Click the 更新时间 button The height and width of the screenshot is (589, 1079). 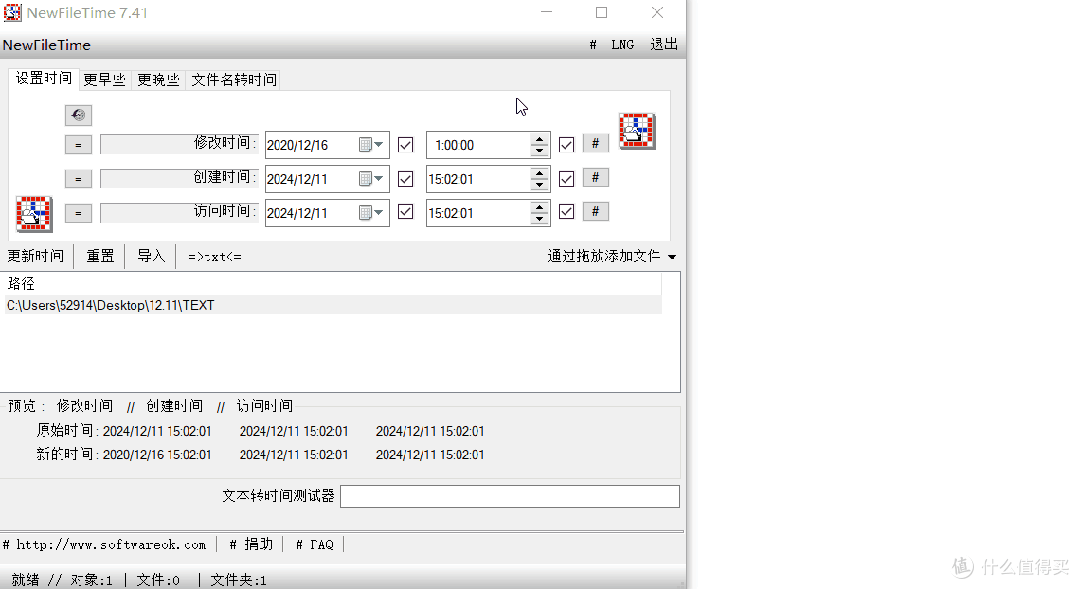pyautogui.click(x=36, y=256)
